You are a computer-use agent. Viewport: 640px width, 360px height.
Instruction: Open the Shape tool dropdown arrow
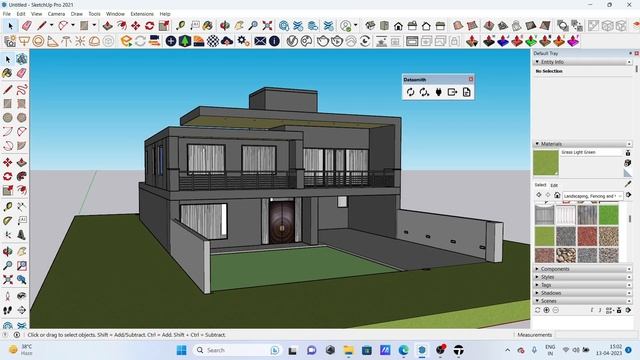(x=94, y=26)
